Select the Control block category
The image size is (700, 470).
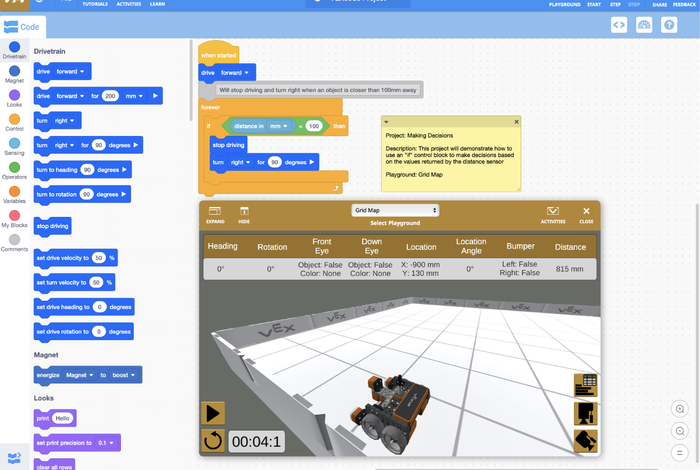pos(14,122)
